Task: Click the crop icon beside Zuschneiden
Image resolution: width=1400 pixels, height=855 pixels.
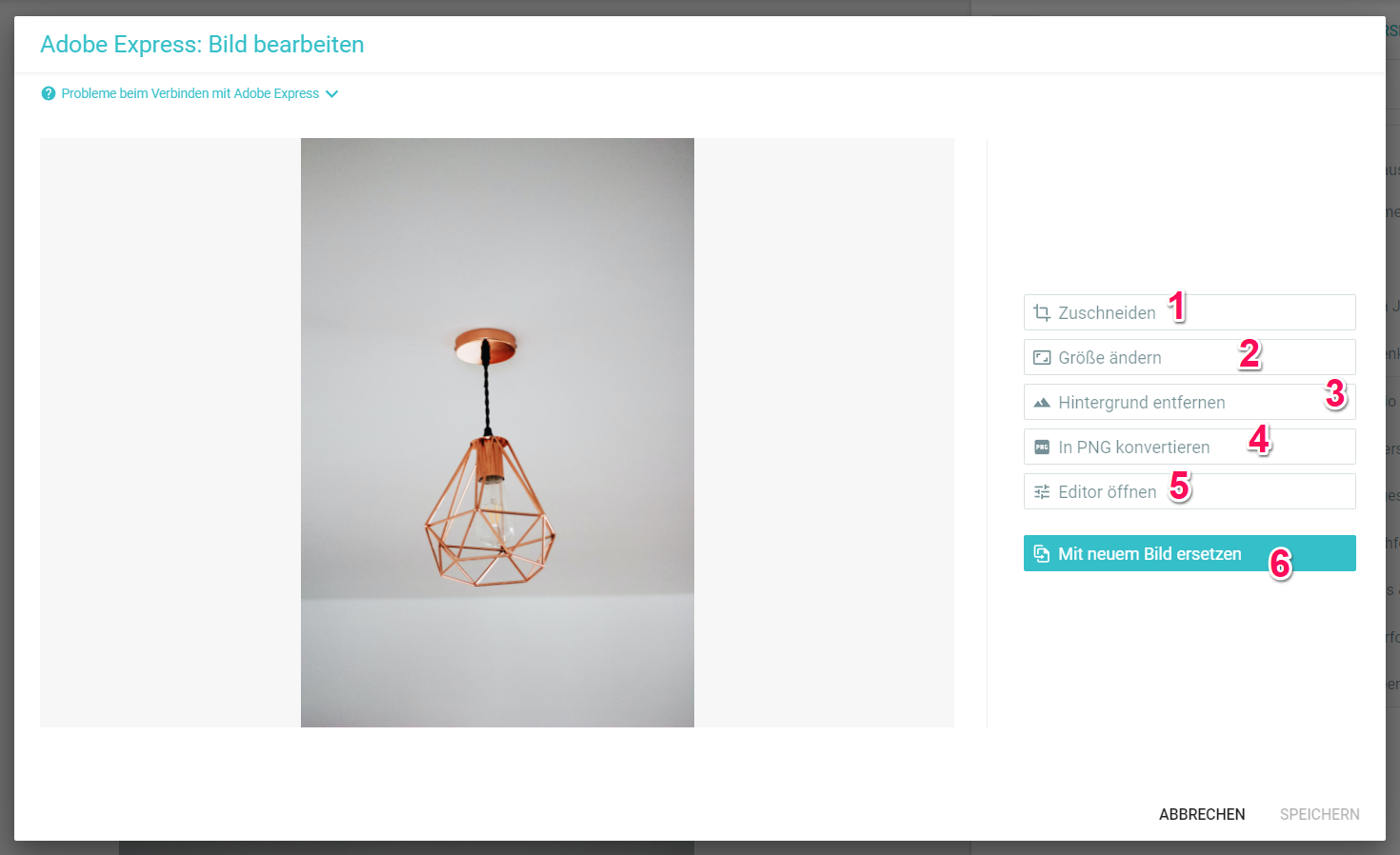Action: coord(1042,312)
